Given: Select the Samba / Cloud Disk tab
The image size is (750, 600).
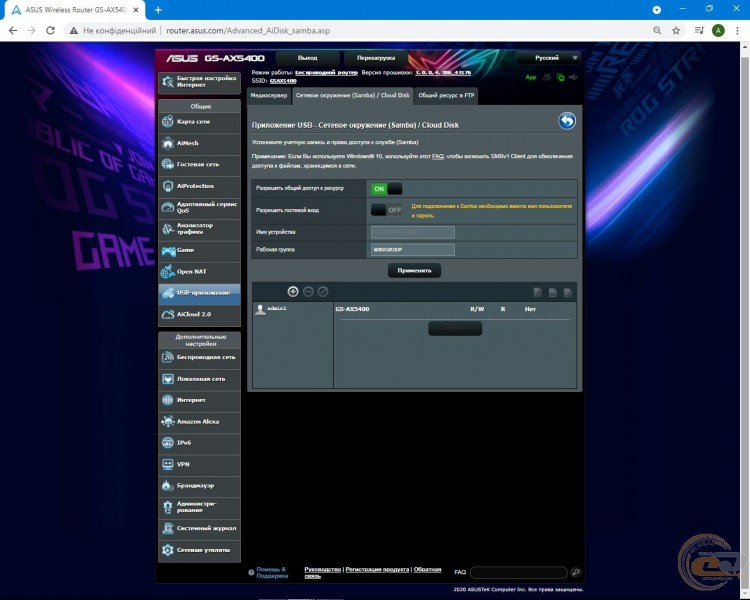Looking at the screenshot, I should pos(353,96).
